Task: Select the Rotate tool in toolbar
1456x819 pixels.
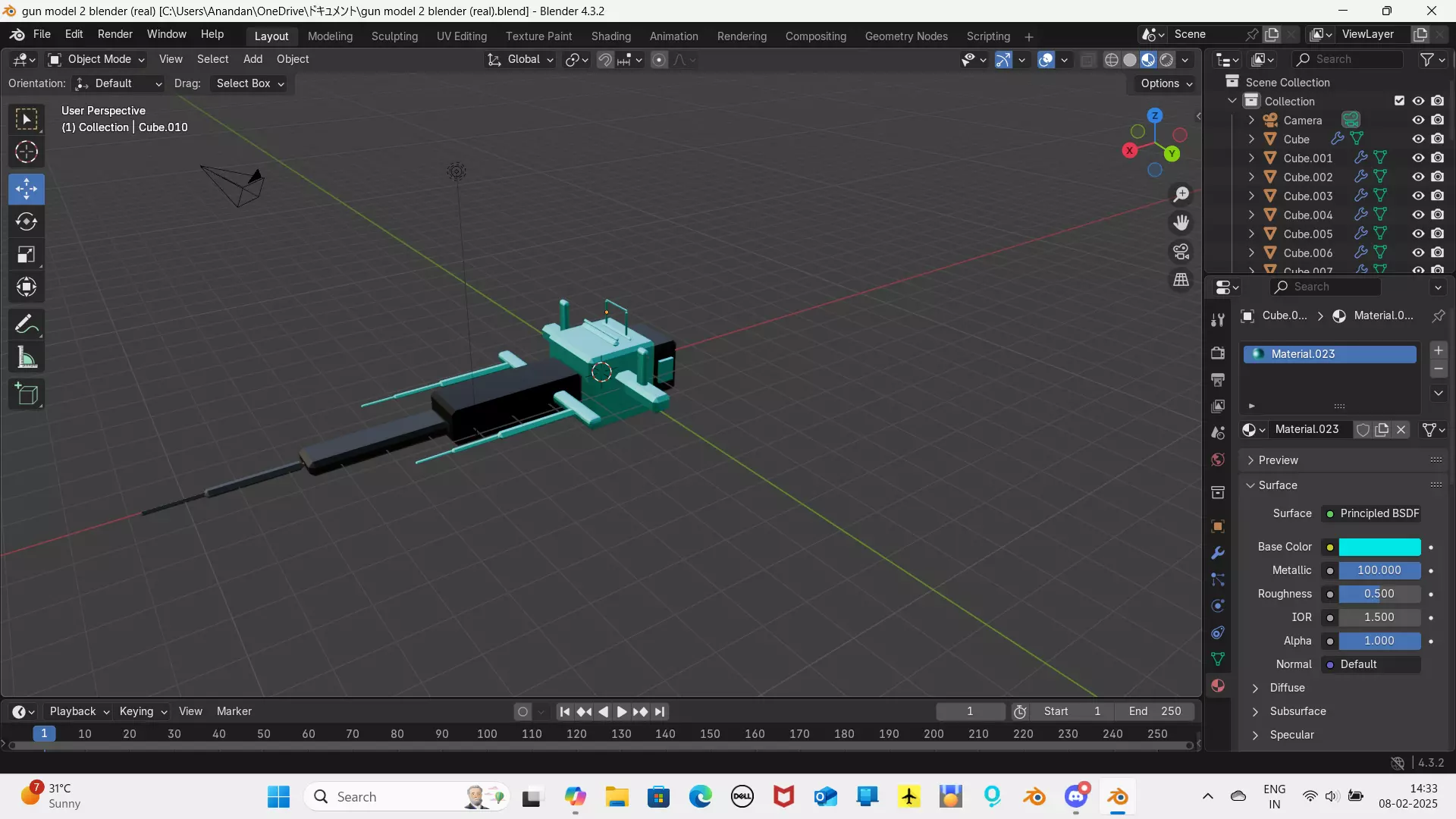Action: coord(27,221)
